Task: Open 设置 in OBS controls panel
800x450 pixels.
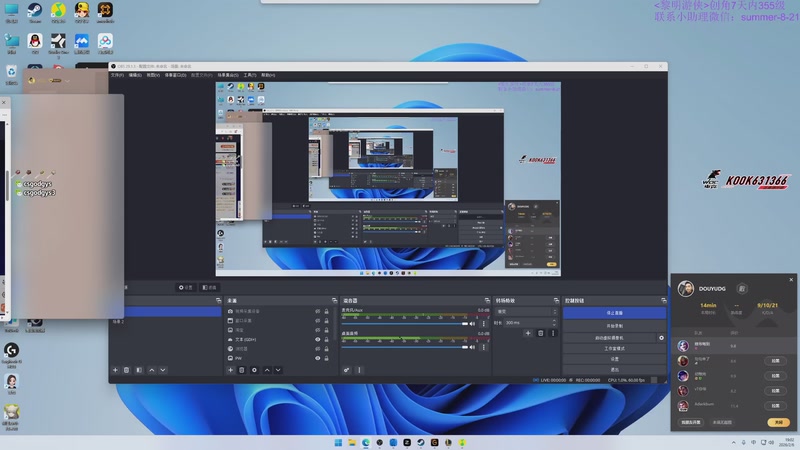Action: pyautogui.click(x=614, y=359)
